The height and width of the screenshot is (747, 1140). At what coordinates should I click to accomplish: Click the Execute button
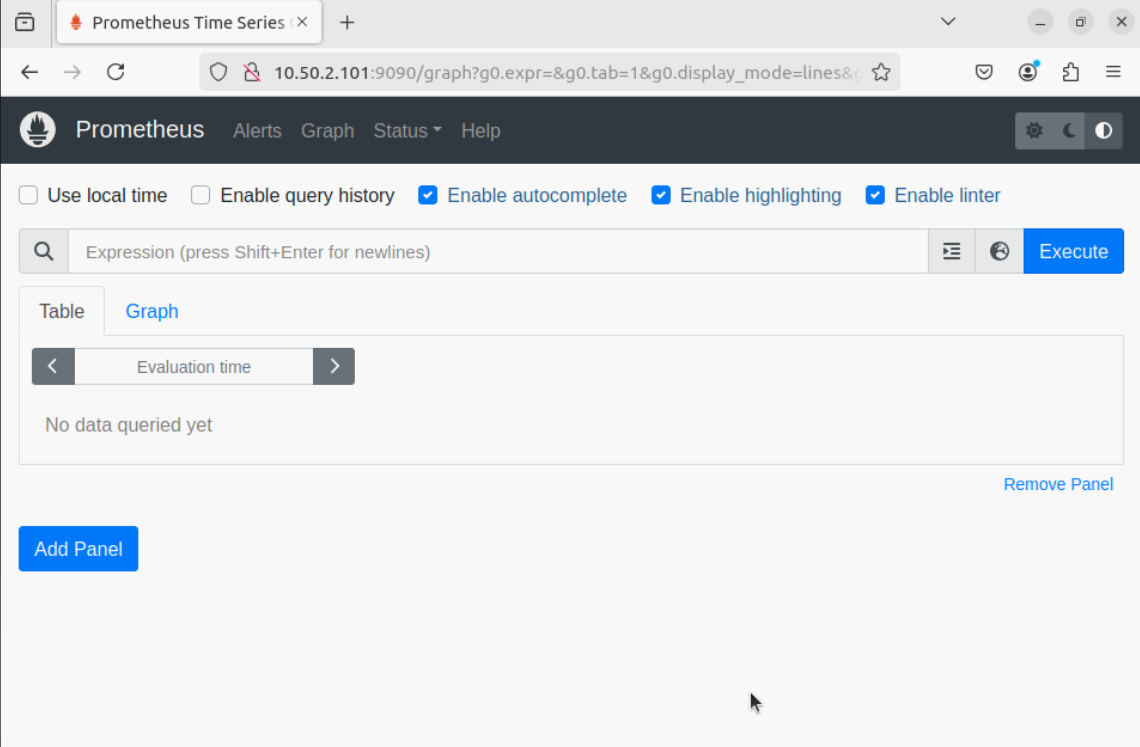coord(1073,252)
